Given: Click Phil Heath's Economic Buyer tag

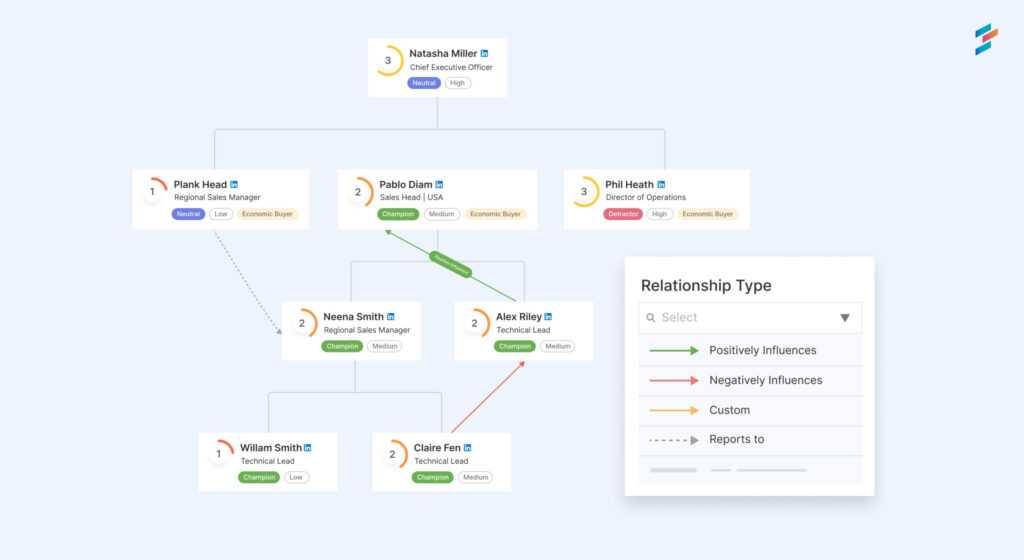Looking at the screenshot, I should pos(707,214).
